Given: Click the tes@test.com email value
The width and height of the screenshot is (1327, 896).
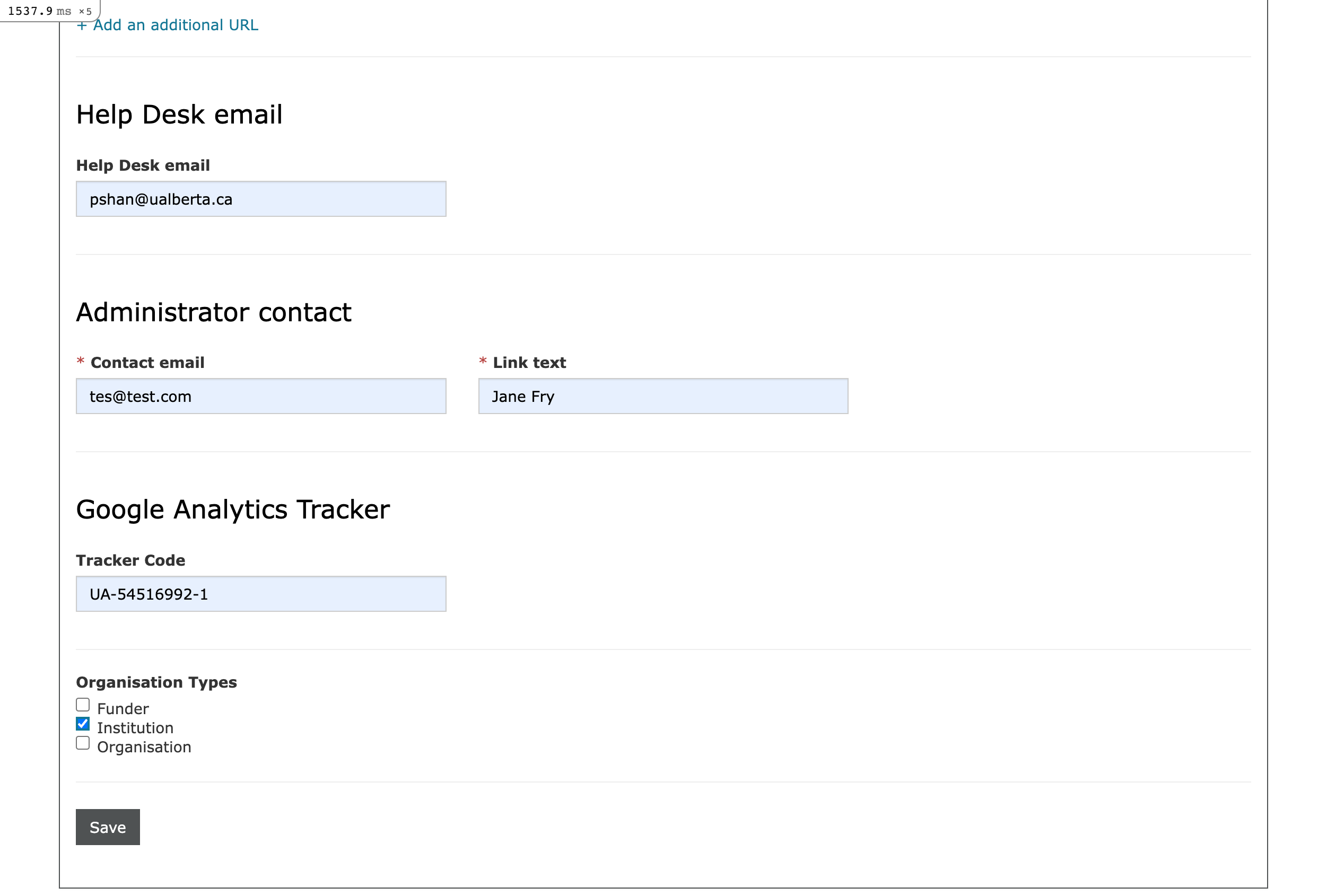Looking at the screenshot, I should [x=141, y=396].
